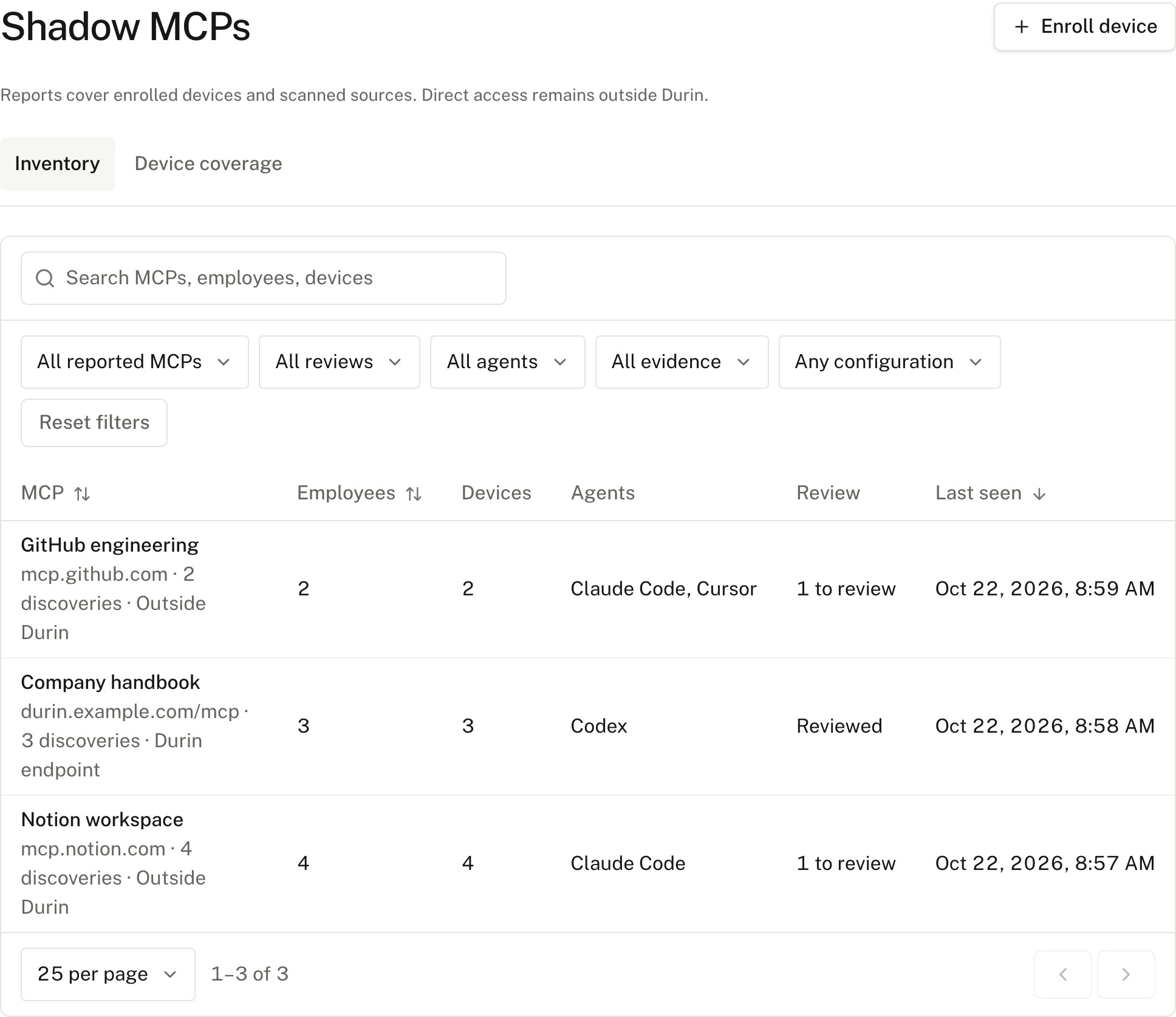Go to next page chevron
The height and width of the screenshot is (1017, 1176).
1126,974
